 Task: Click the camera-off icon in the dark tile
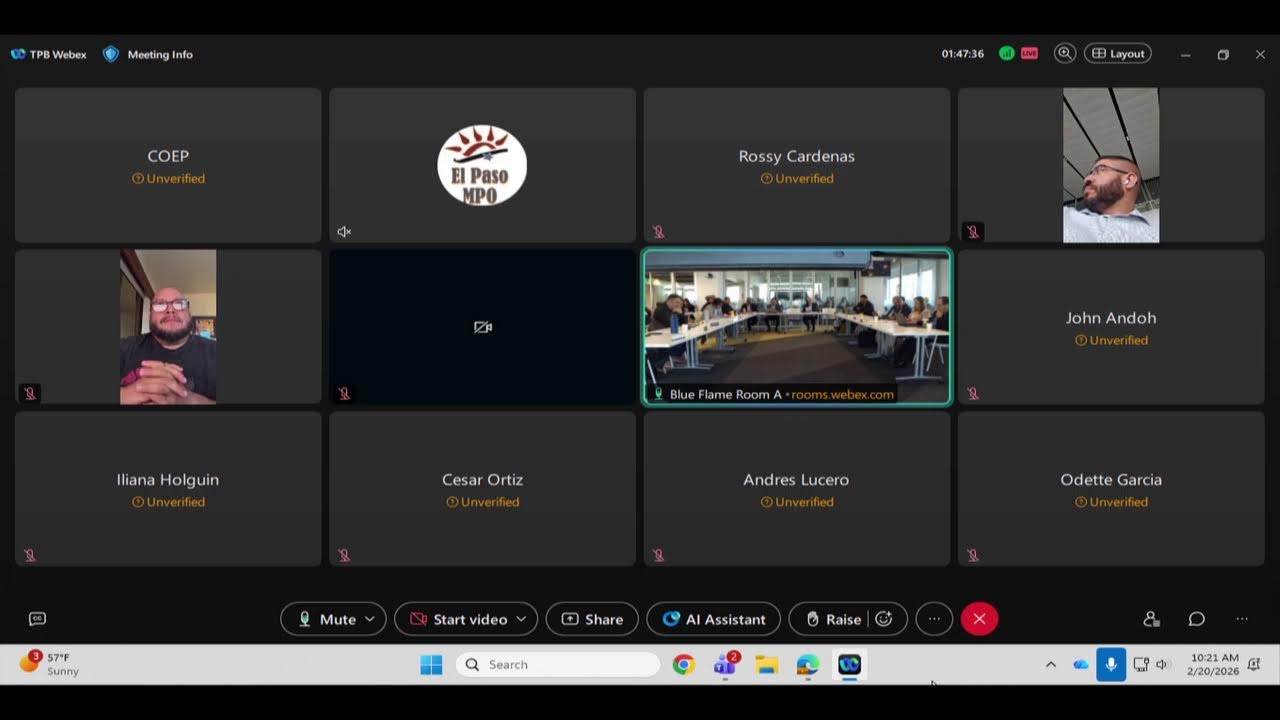482,327
